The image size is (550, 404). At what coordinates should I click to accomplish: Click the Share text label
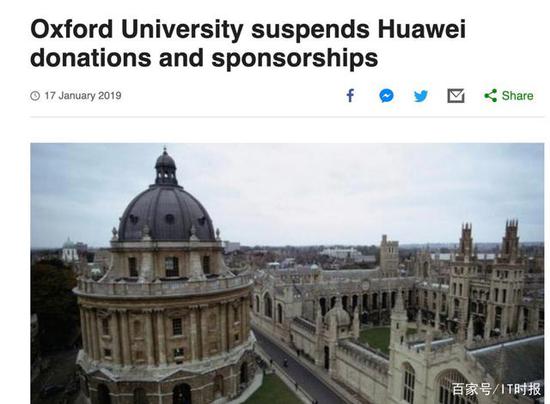(517, 96)
